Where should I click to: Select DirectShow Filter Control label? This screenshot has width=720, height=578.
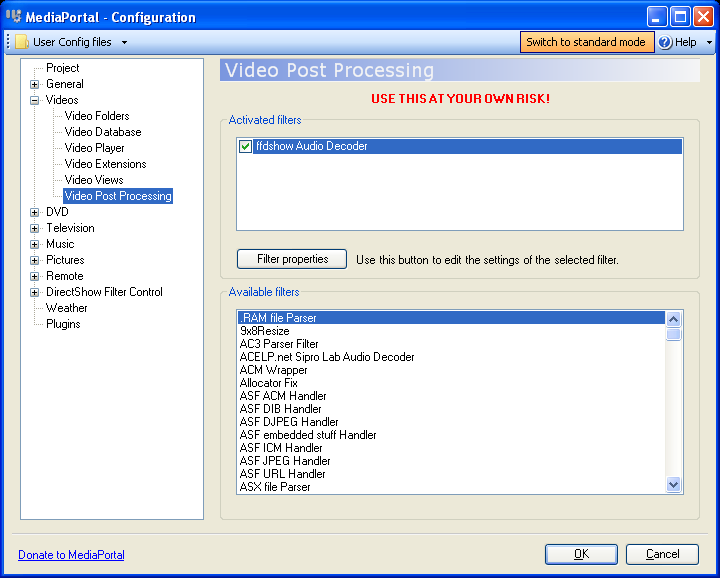click(104, 292)
